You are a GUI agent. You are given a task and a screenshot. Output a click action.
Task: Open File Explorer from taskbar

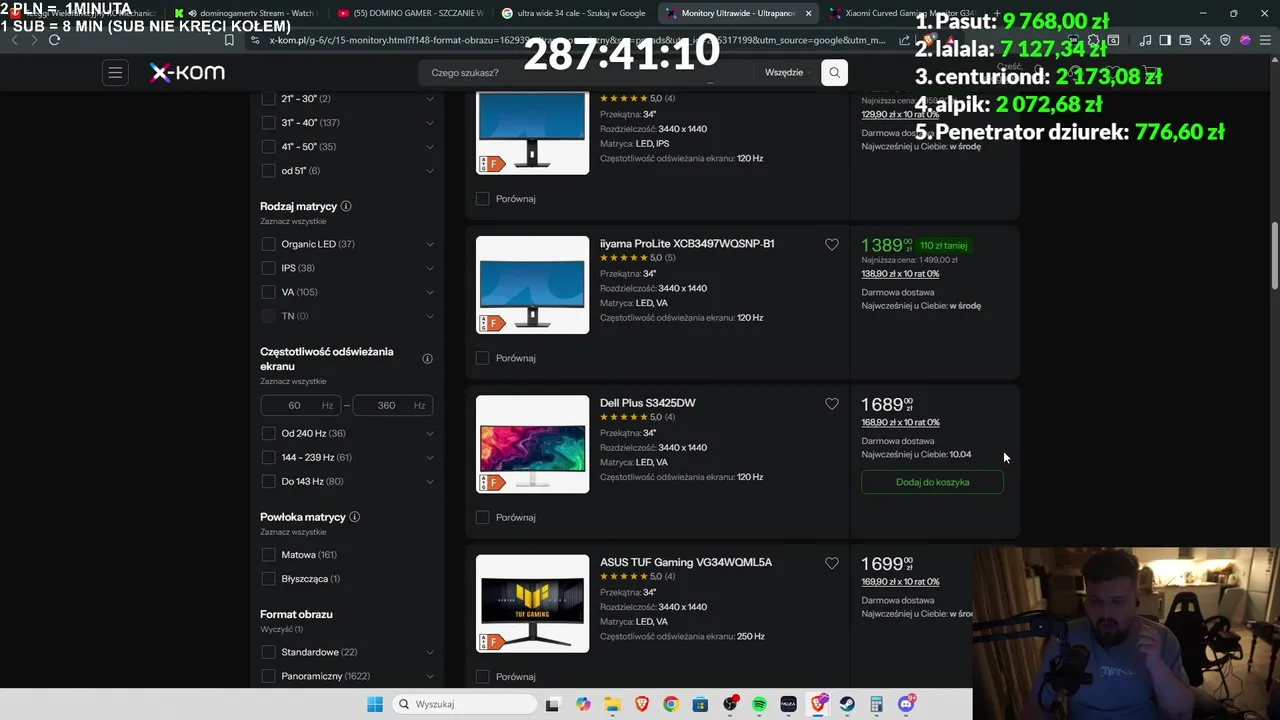[x=612, y=704]
